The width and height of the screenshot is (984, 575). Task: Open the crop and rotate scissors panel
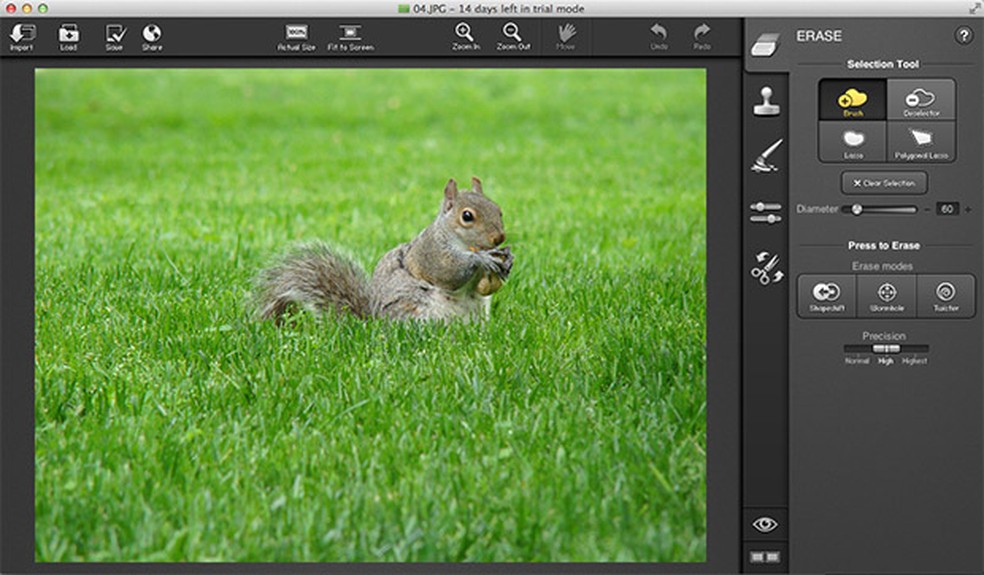point(767,267)
